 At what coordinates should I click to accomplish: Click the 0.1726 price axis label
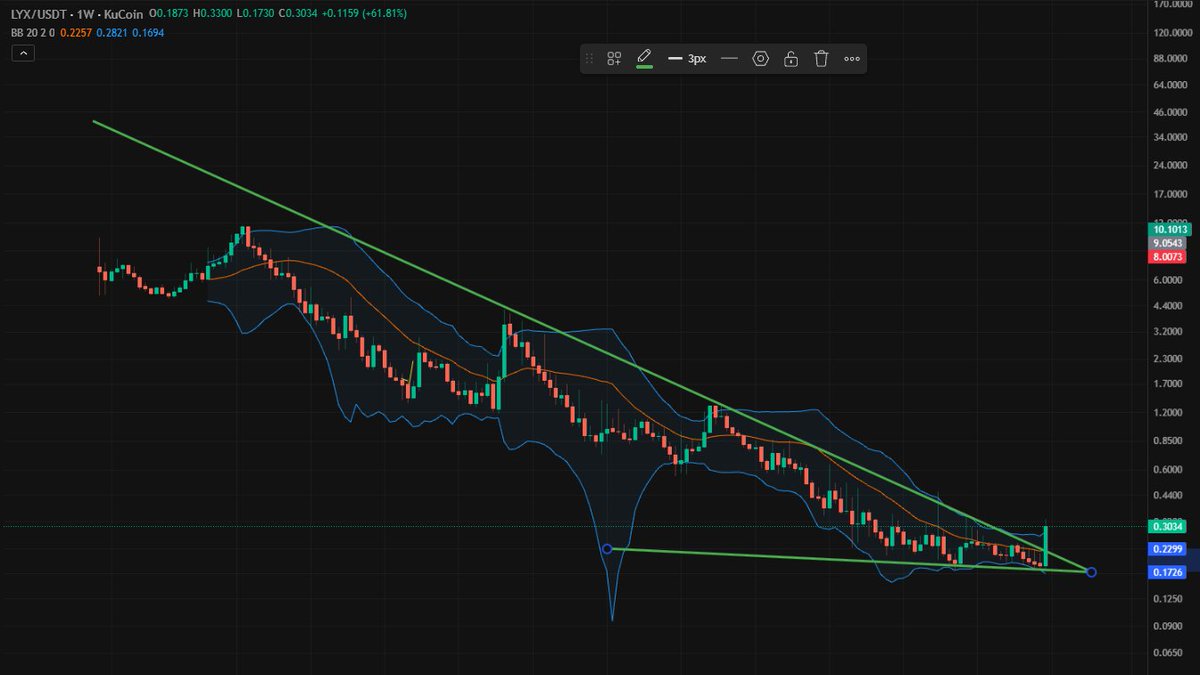(1168, 572)
